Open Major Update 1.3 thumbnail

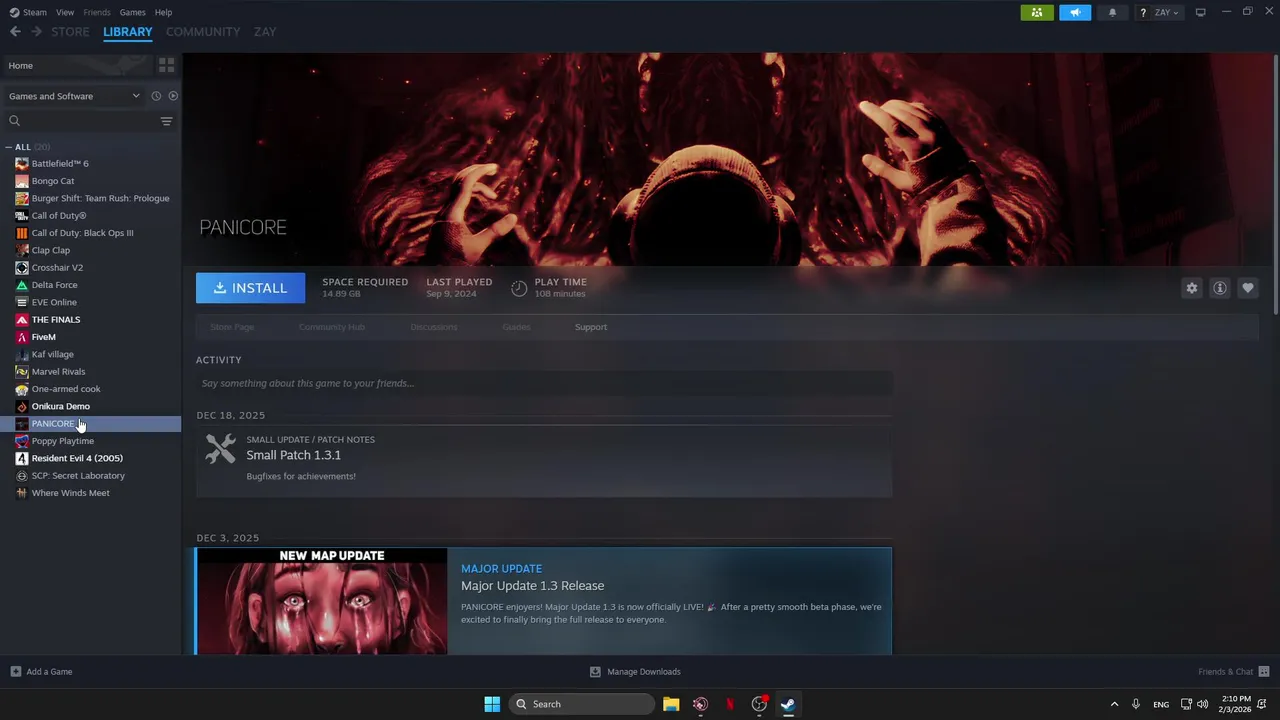pos(322,601)
